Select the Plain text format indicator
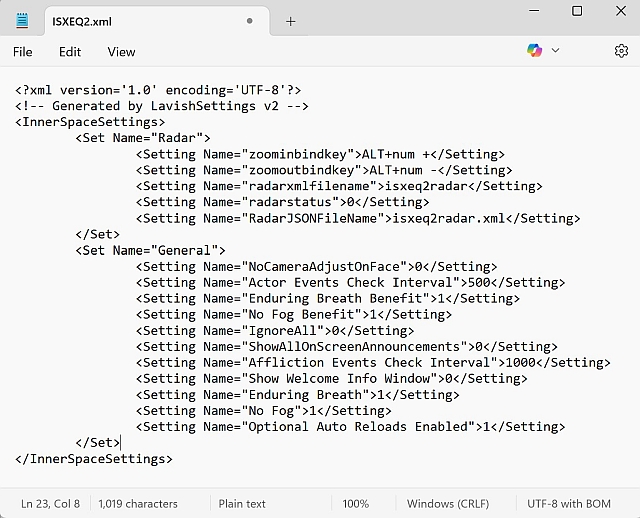This screenshot has height=518, width=640. [x=242, y=504]
